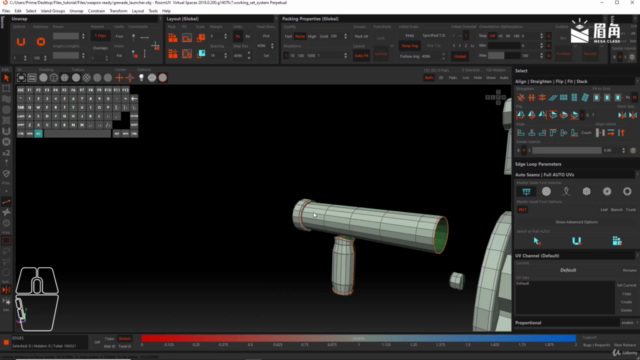Click the Similar Islands threshold slider

[567, 151]
